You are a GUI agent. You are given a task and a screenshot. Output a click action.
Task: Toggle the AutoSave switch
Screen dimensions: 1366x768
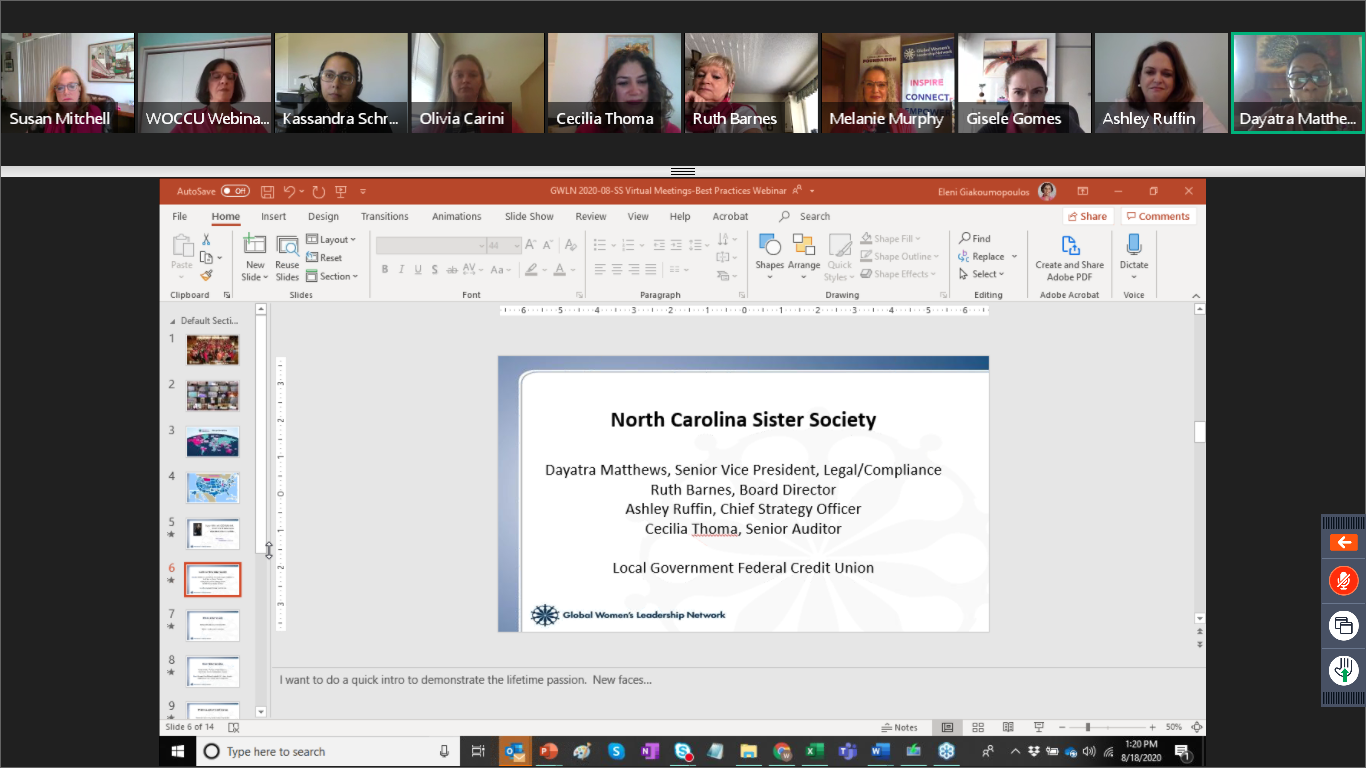pyautogui.click(x=235, y=191)
